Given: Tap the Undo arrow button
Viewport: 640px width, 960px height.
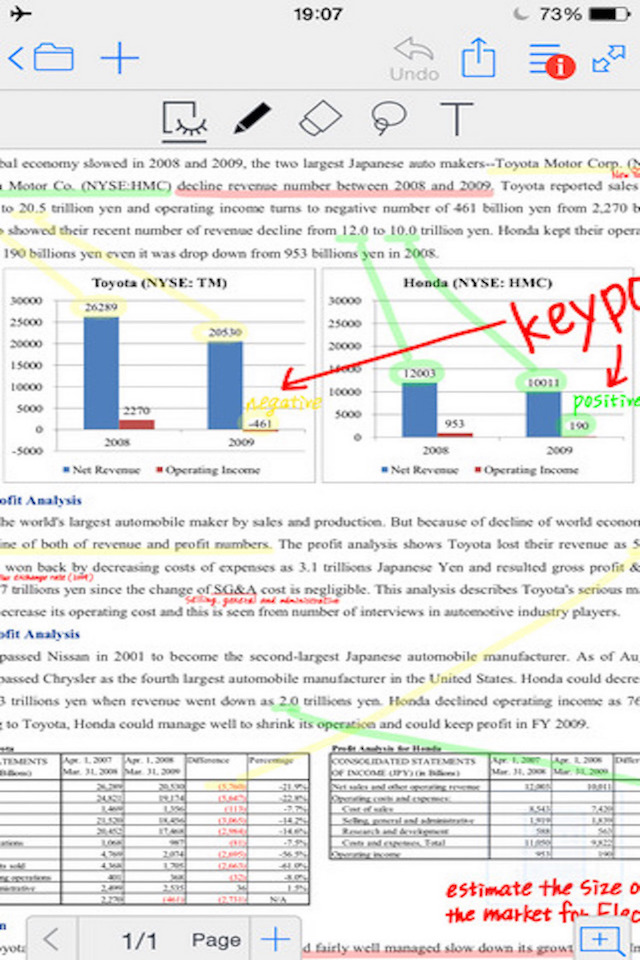Looking at the screenshot, I should (415, 59).
